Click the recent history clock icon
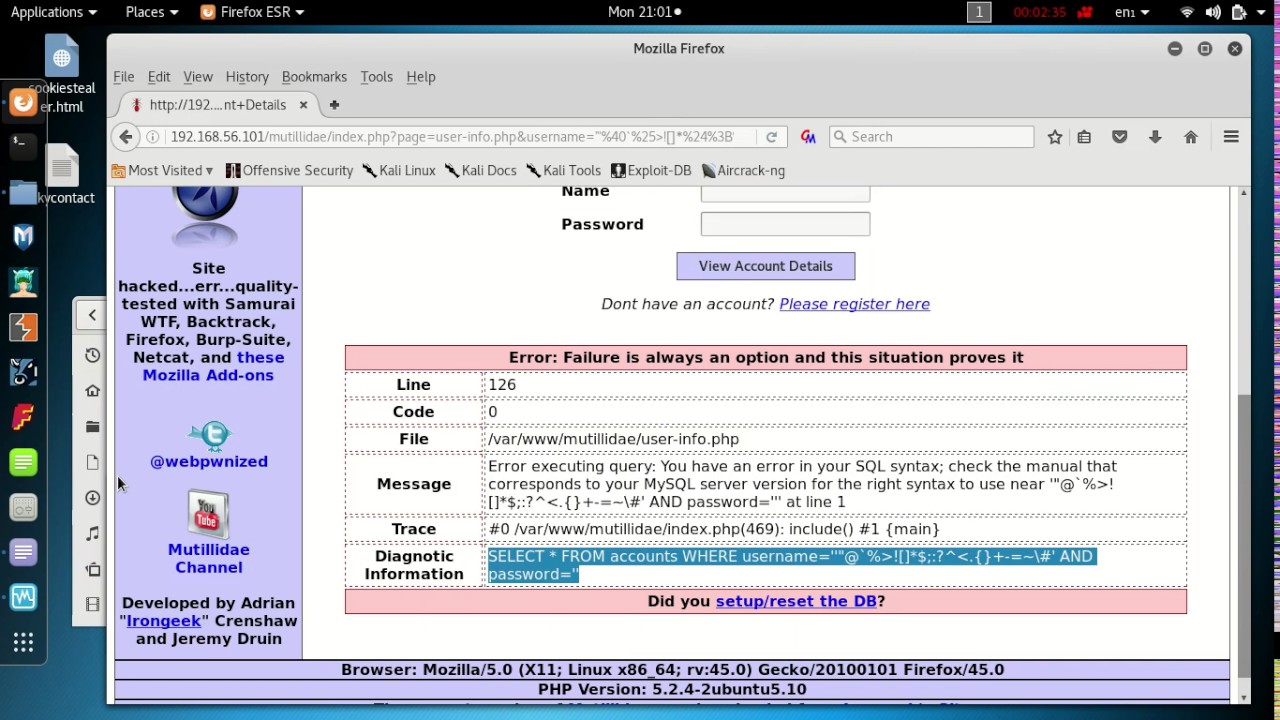The height and width of the screenshot is (720, 1280). pos(92,355)
